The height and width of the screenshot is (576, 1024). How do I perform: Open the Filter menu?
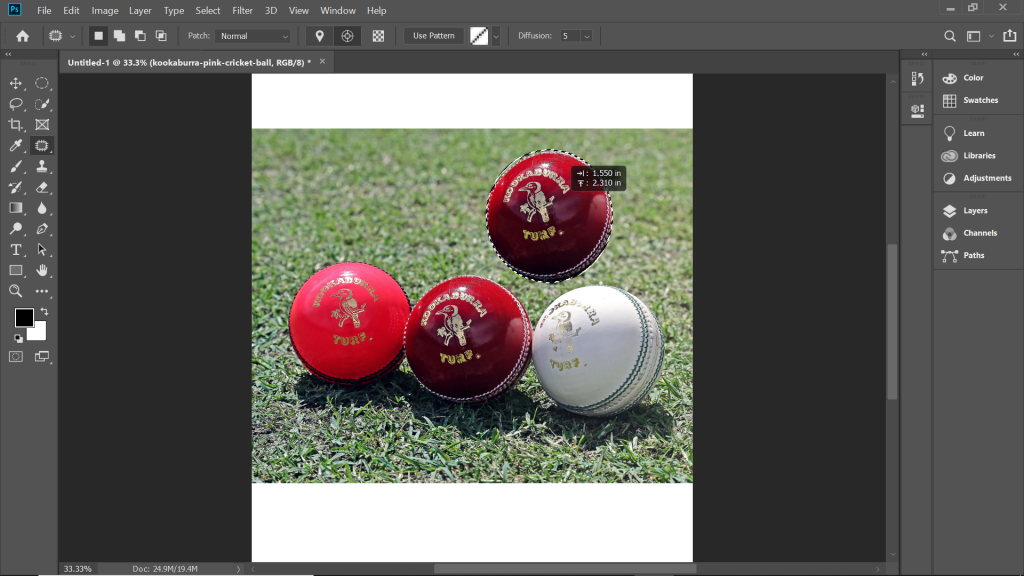click(x=242, y=10)
